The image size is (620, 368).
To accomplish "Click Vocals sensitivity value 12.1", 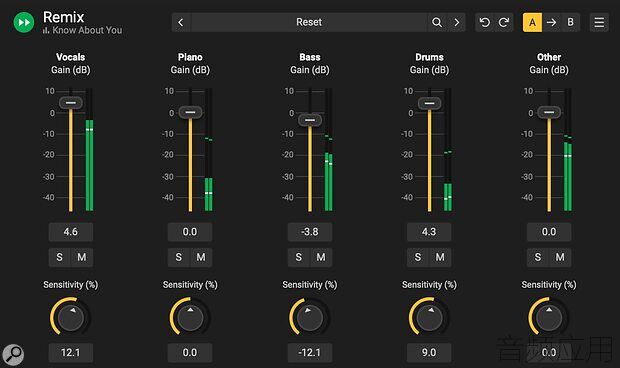I will tap(71, 353).
